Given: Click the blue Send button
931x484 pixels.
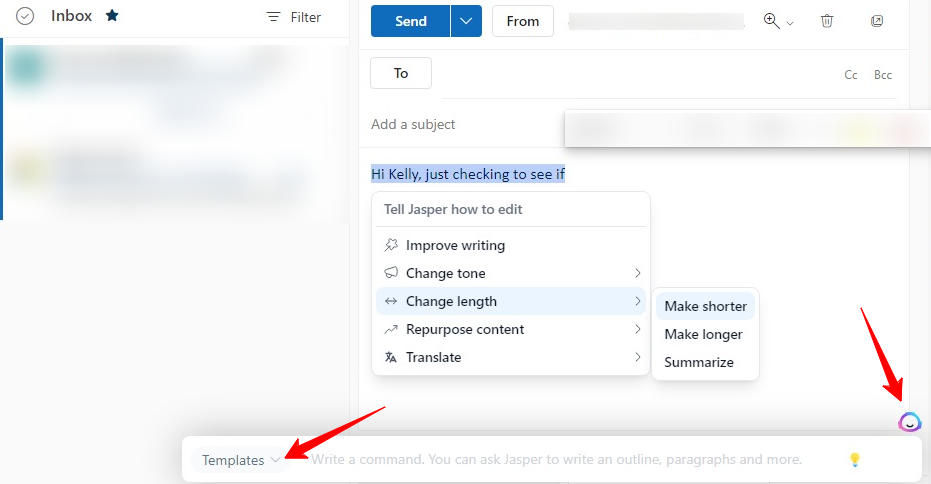Looking at the screenshot, I should pos(410,21).
